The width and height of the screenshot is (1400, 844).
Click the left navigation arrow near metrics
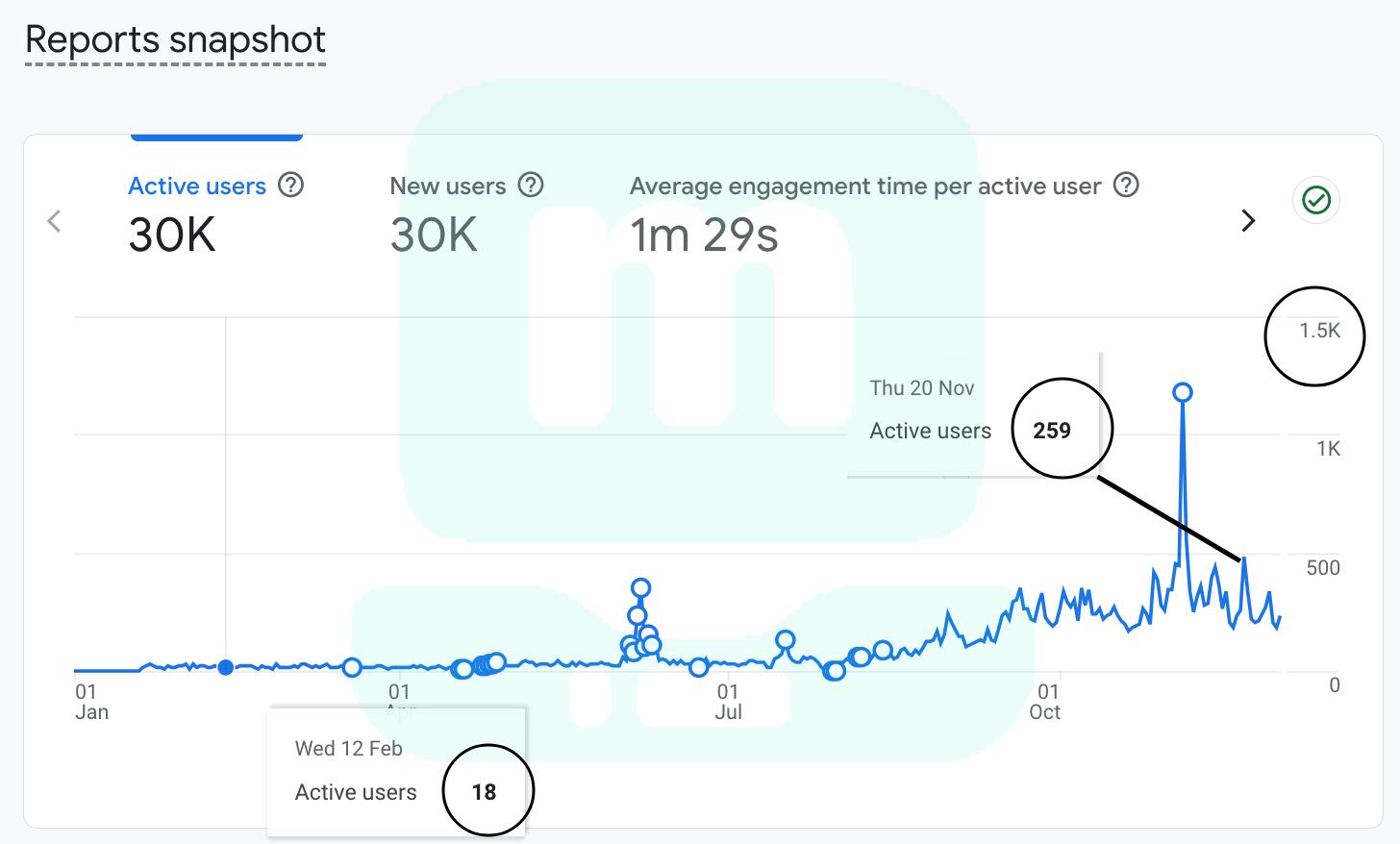(53, 220)
